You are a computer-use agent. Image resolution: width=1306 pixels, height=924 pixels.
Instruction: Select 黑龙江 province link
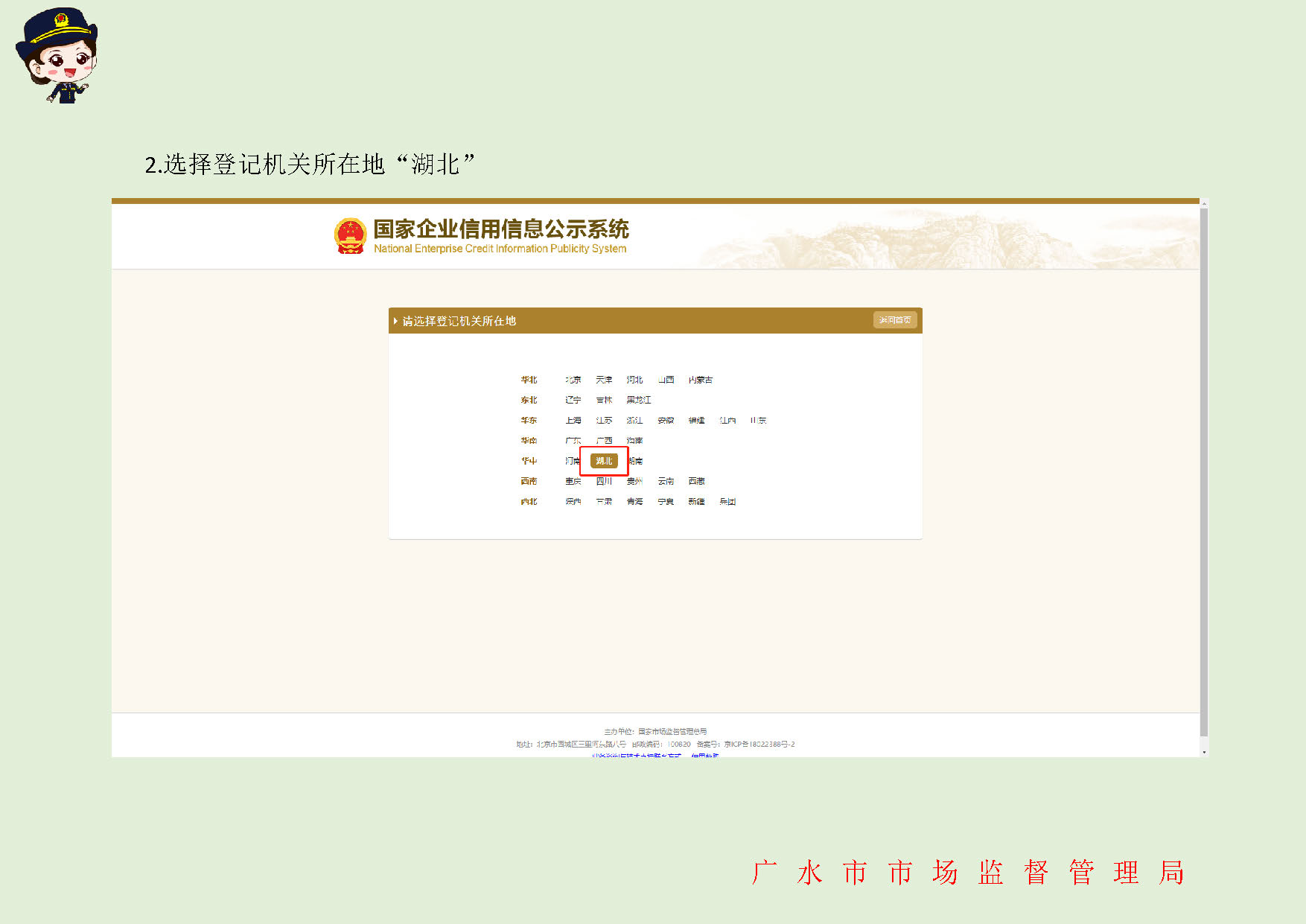[639, 400]
